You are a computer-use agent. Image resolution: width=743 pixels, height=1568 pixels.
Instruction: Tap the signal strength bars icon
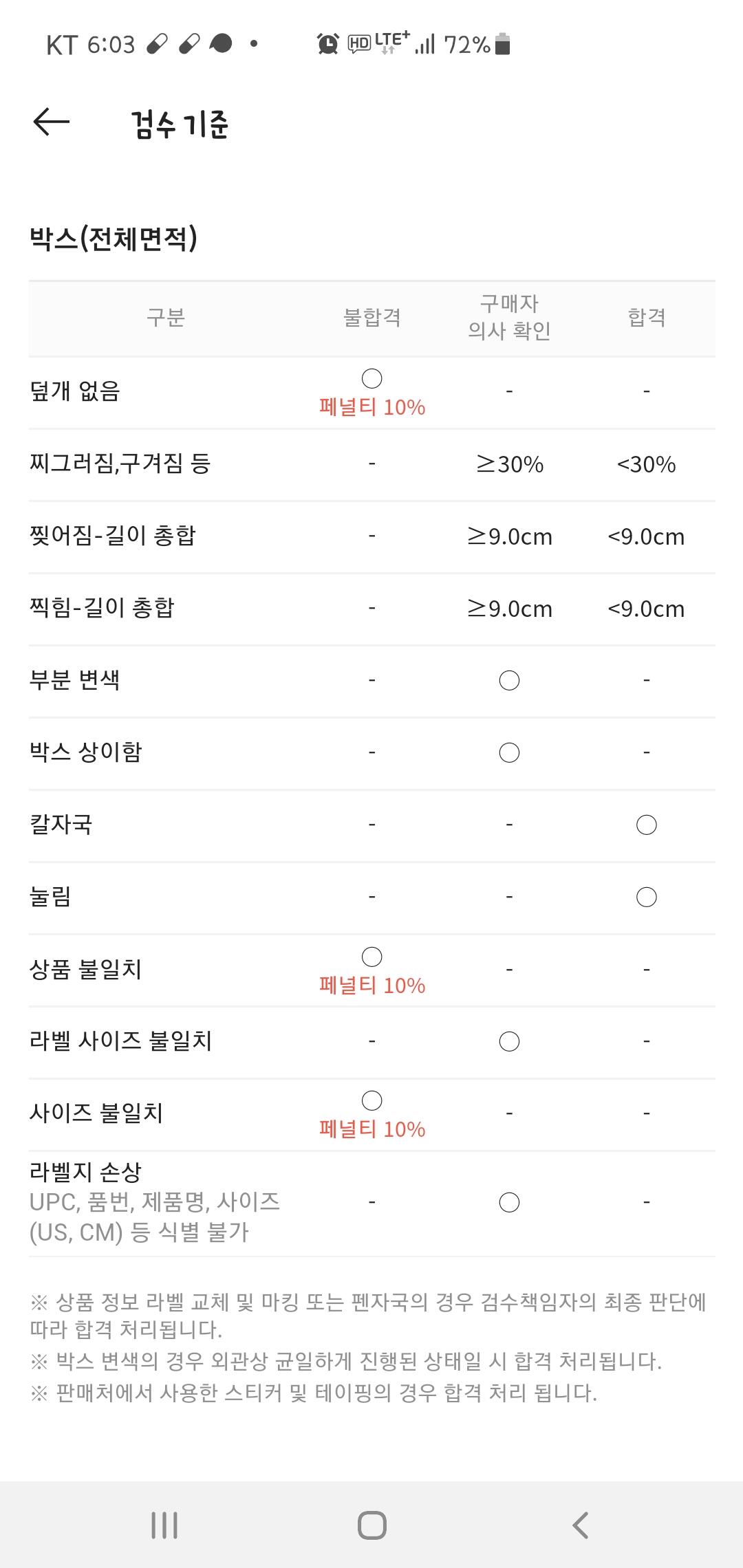425,45
